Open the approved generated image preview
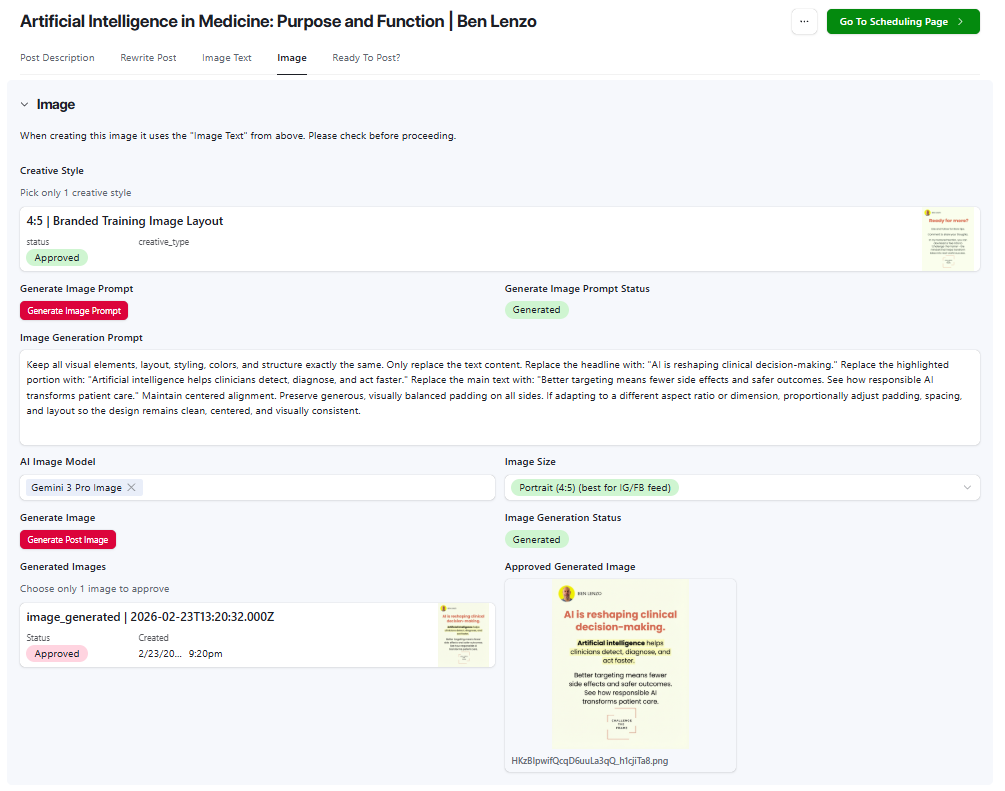This screenshot has width=1005, height=791. click(620, 664)
